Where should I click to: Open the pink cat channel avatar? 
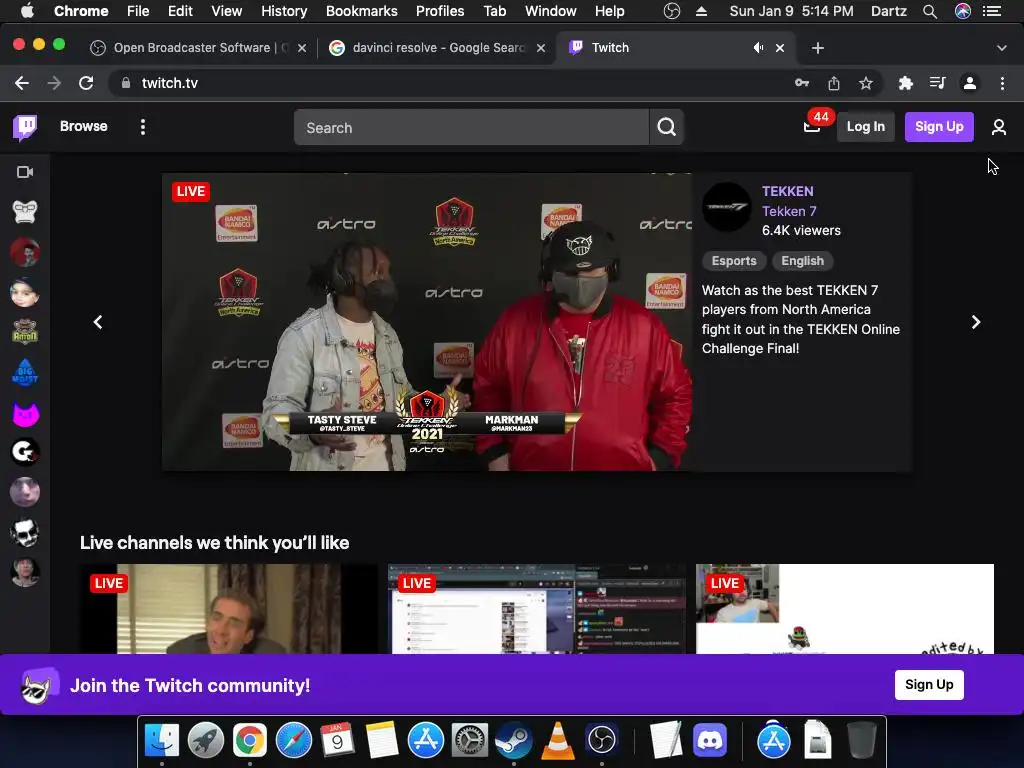click(x=25, y=413)
